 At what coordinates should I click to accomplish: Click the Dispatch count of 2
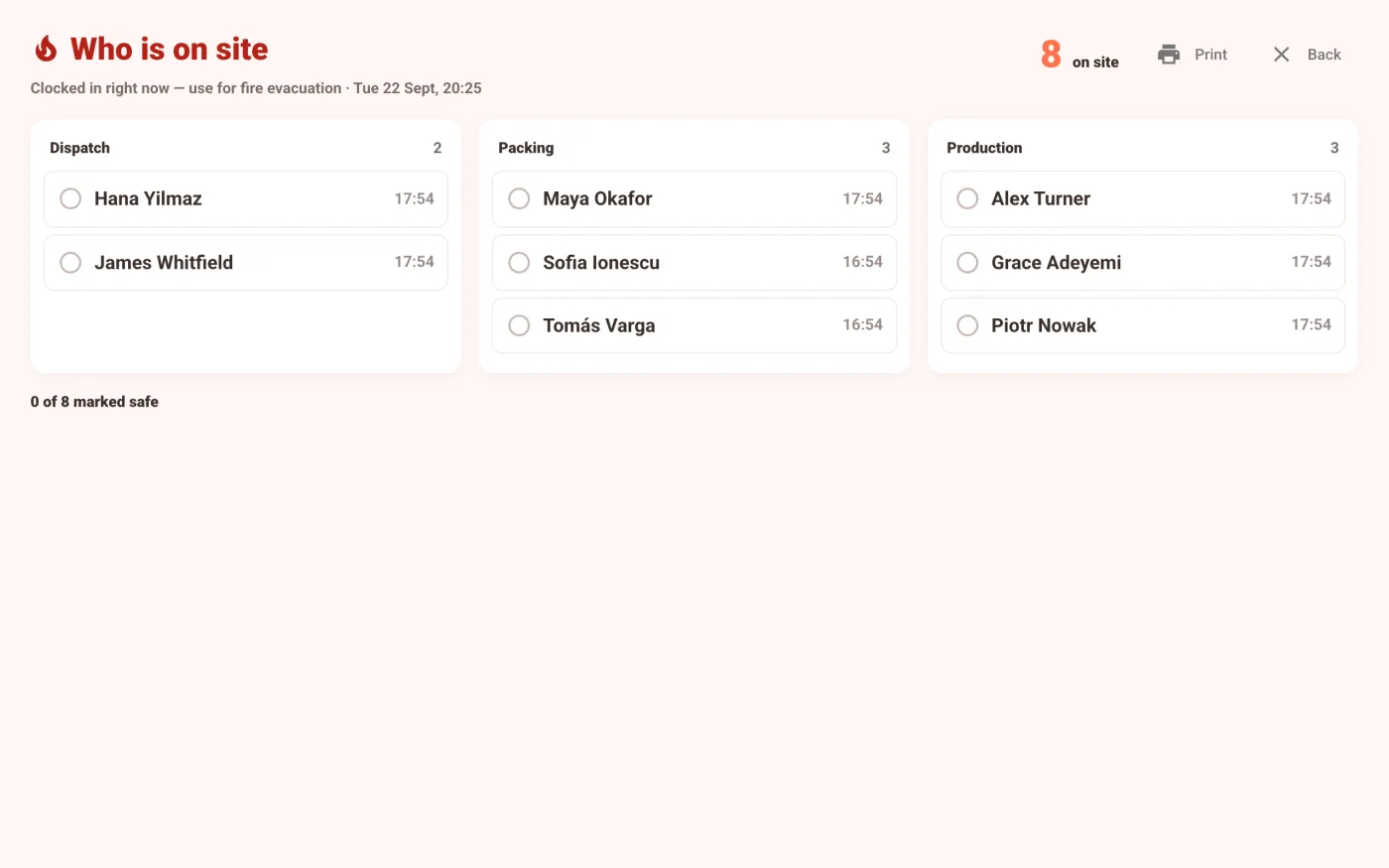click(437, 148)
